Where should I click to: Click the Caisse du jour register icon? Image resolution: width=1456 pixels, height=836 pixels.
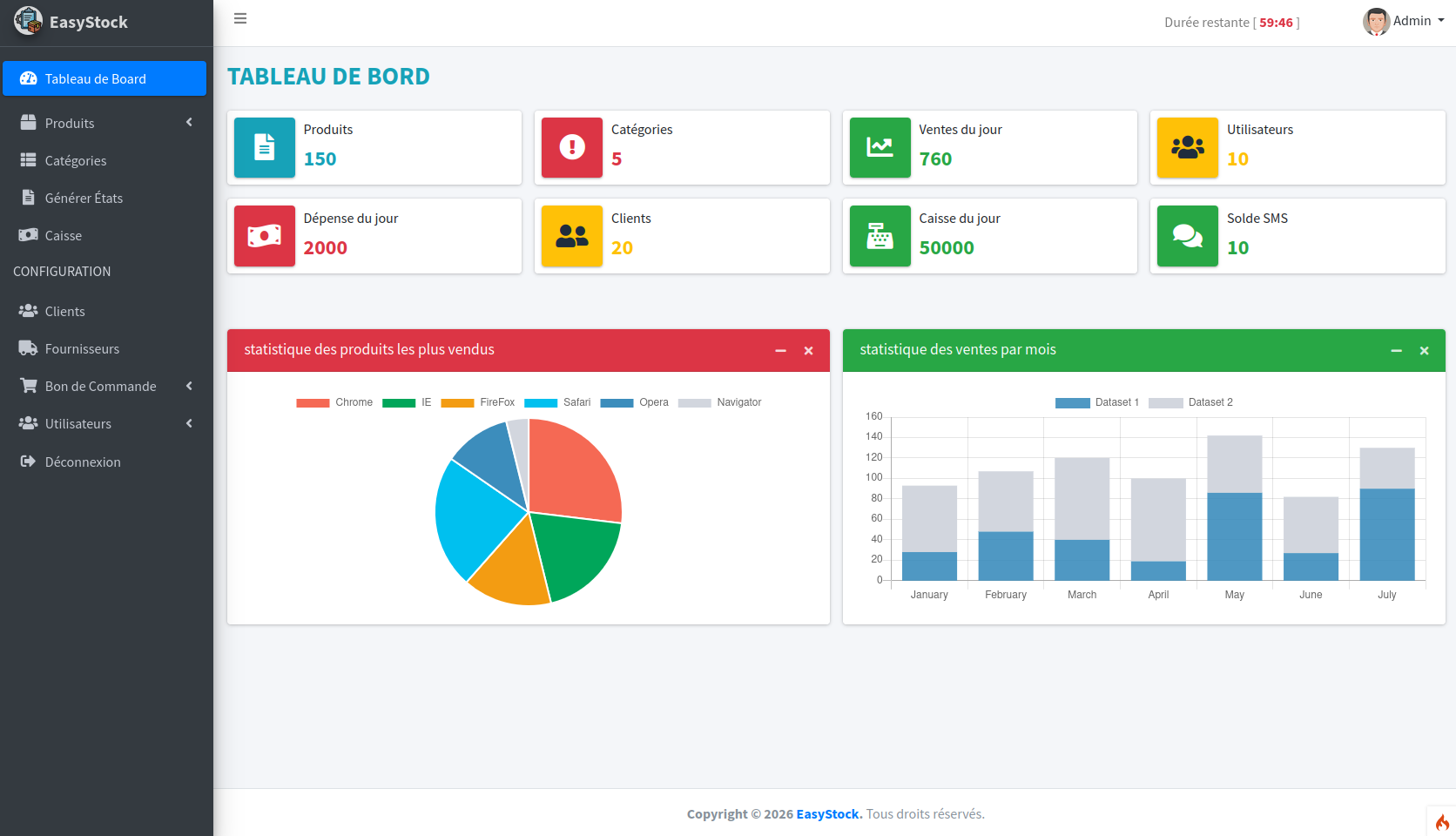(880, 236)
